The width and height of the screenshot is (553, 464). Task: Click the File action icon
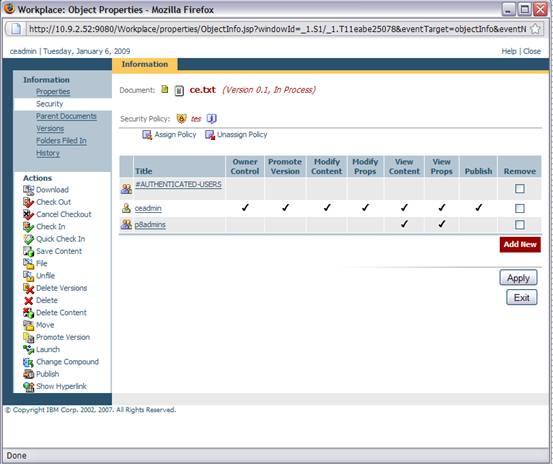click(28, 263)
